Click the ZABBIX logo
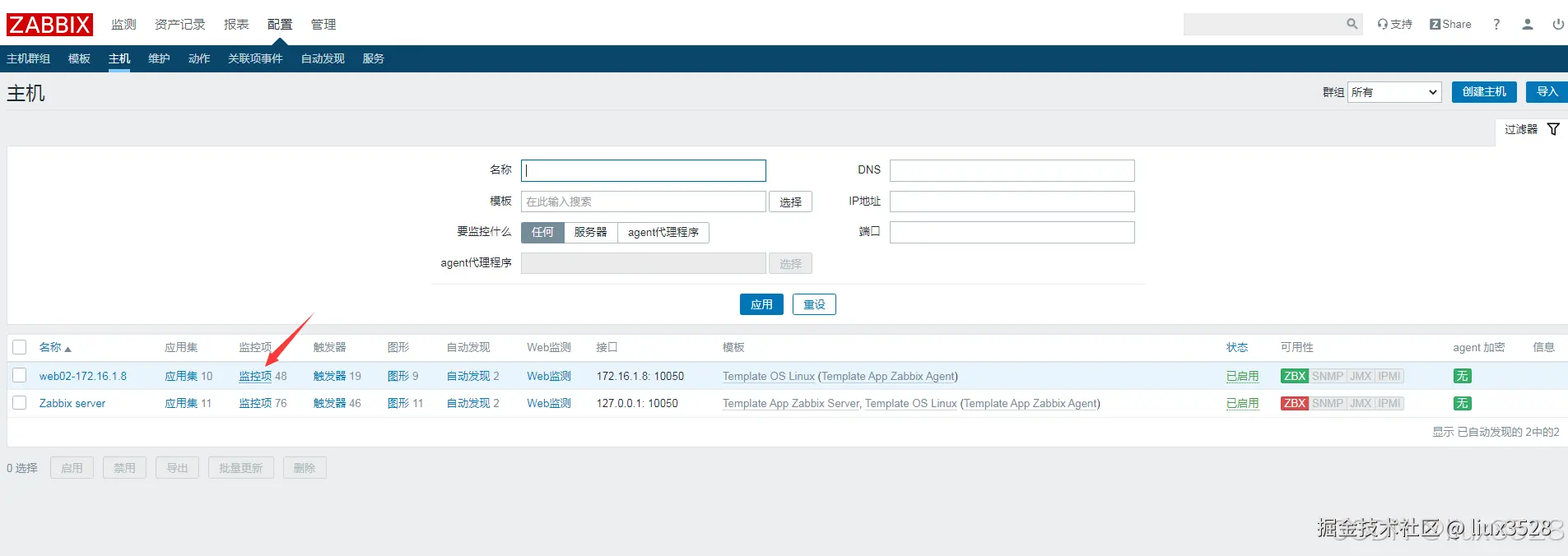This screenshot has height=556, width=1568. click(49, 25)
